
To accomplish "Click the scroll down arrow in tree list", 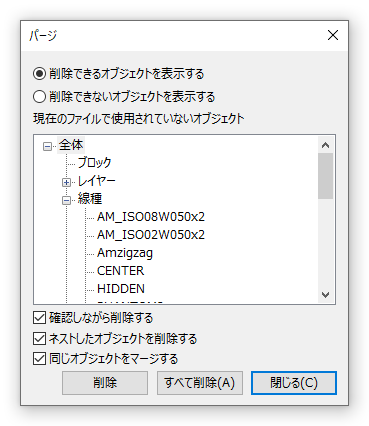I will [326, 295].
